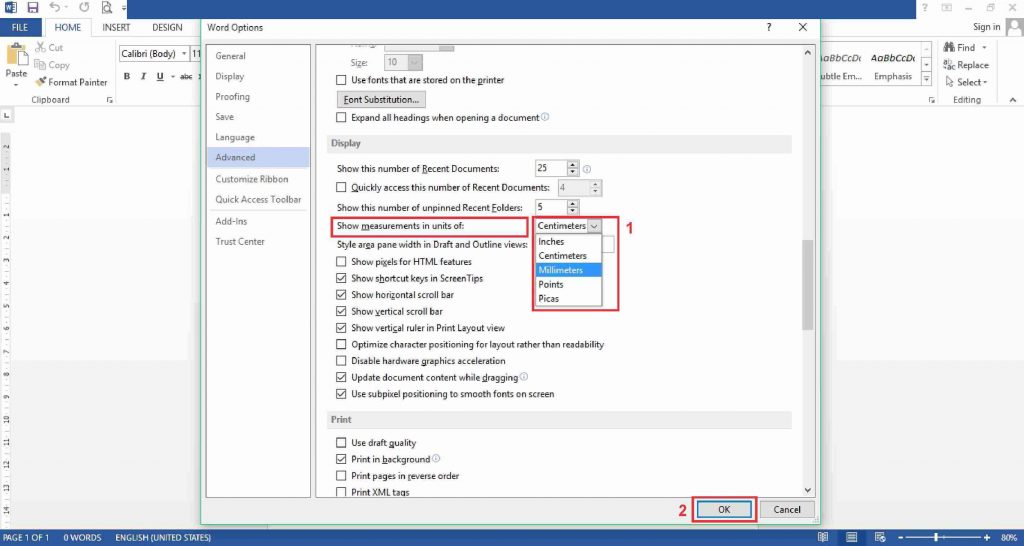The width and height of the screenshot is (1024, 546).
Task: Select the Format Painter brush
Action: [x=40, y=82]
